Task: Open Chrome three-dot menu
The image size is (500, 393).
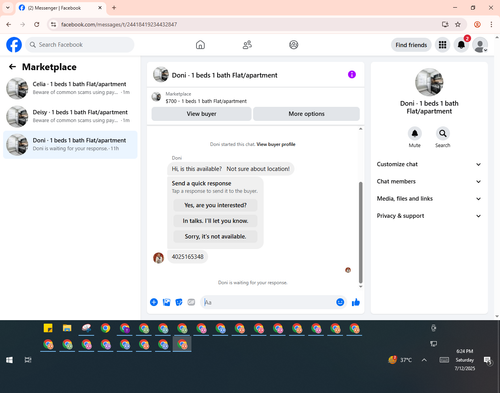Action: 491,24
